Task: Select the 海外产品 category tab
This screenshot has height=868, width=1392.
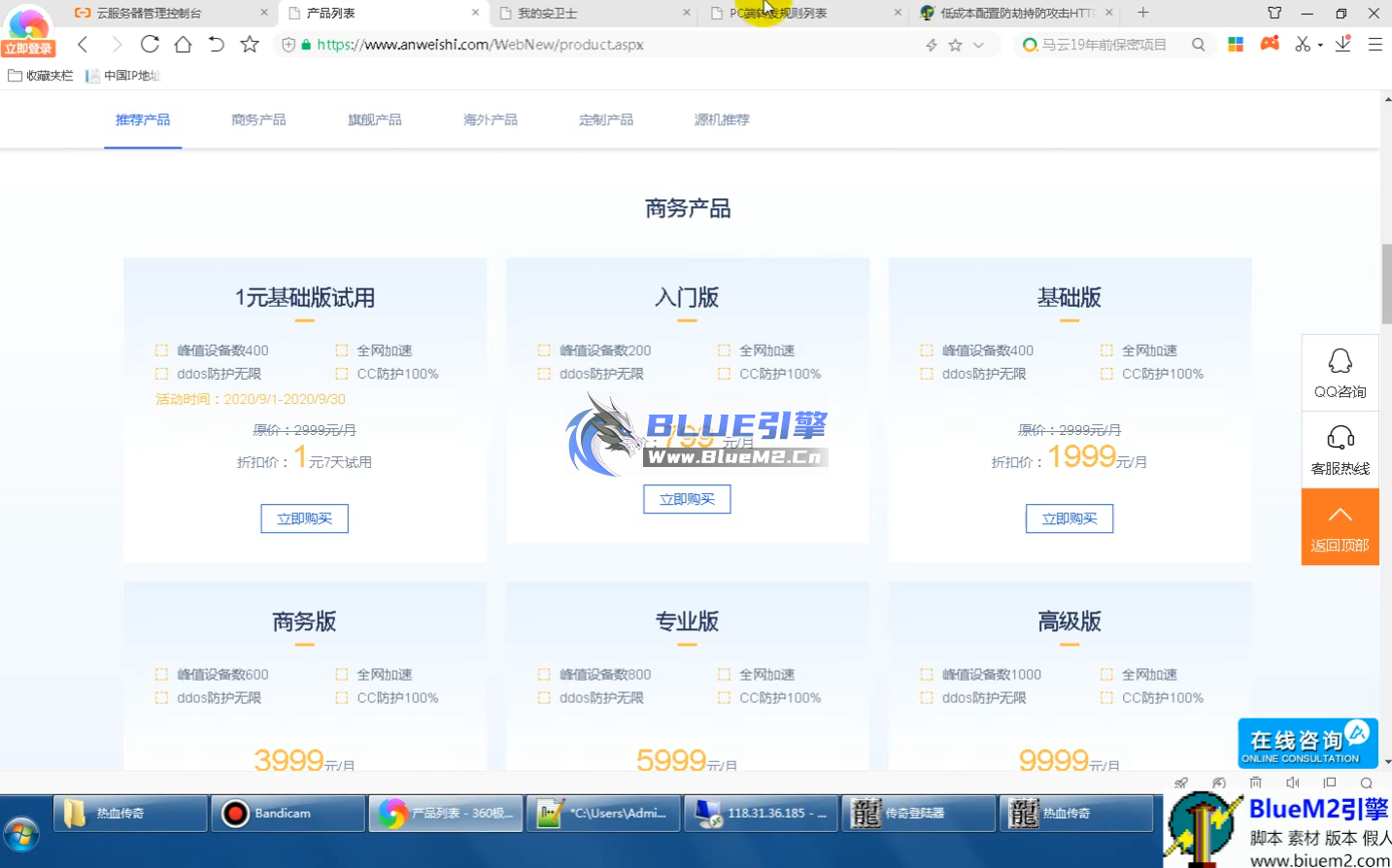Action: (490, 119)
